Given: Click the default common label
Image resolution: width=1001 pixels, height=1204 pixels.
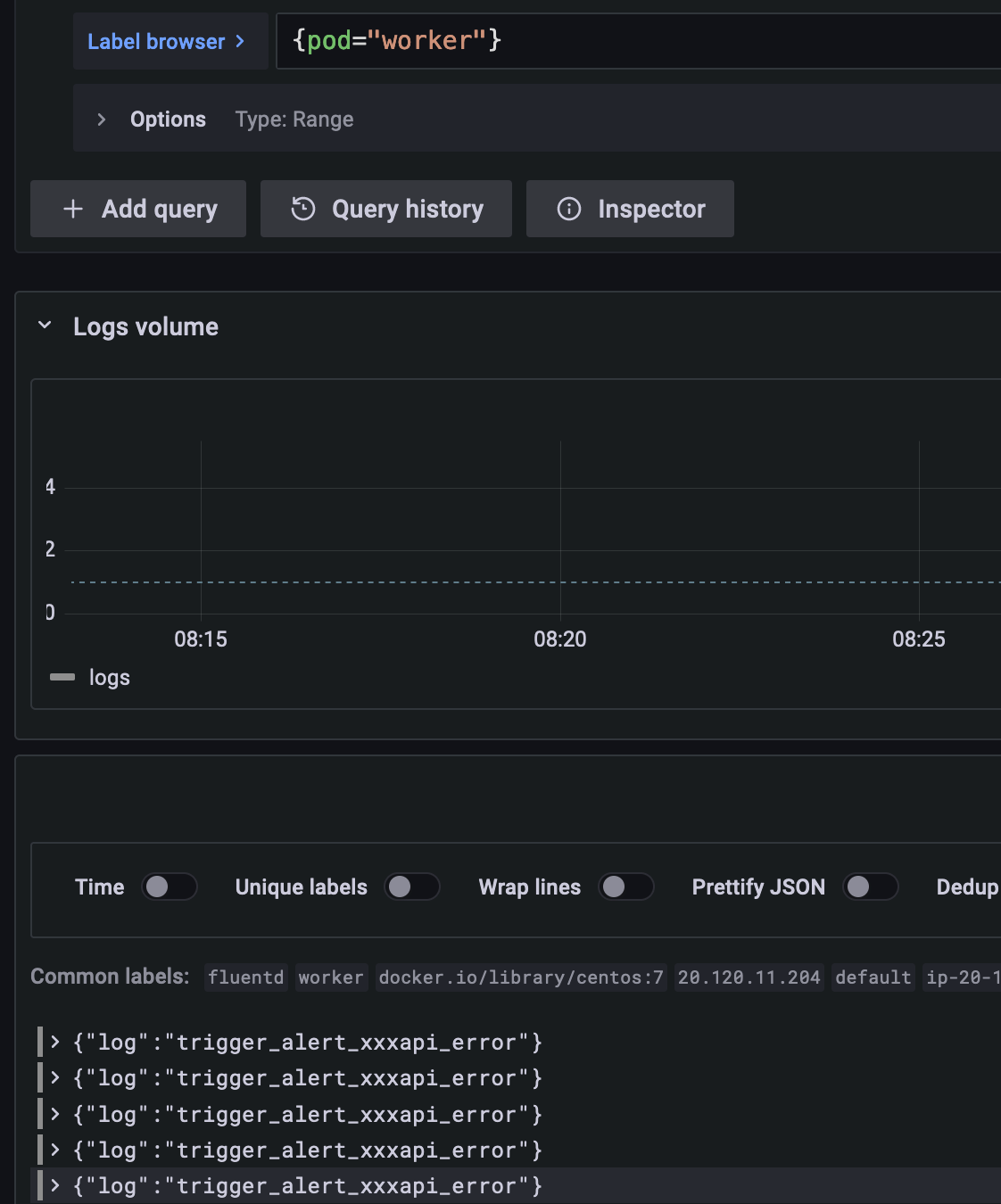Looking at the screenshot, I should click(873, 977).
